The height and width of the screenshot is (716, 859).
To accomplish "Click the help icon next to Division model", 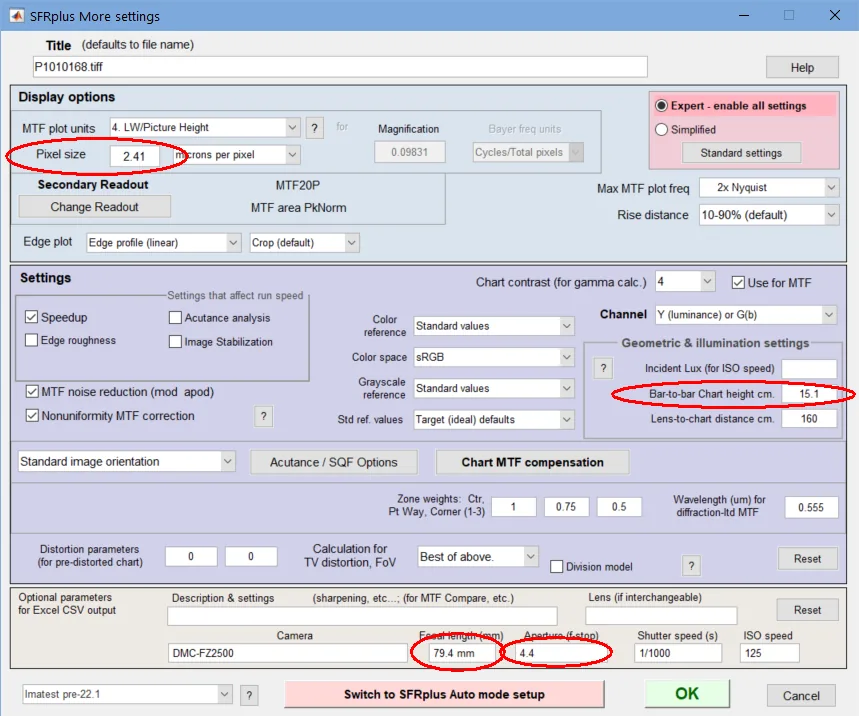I will click(691, 566).
